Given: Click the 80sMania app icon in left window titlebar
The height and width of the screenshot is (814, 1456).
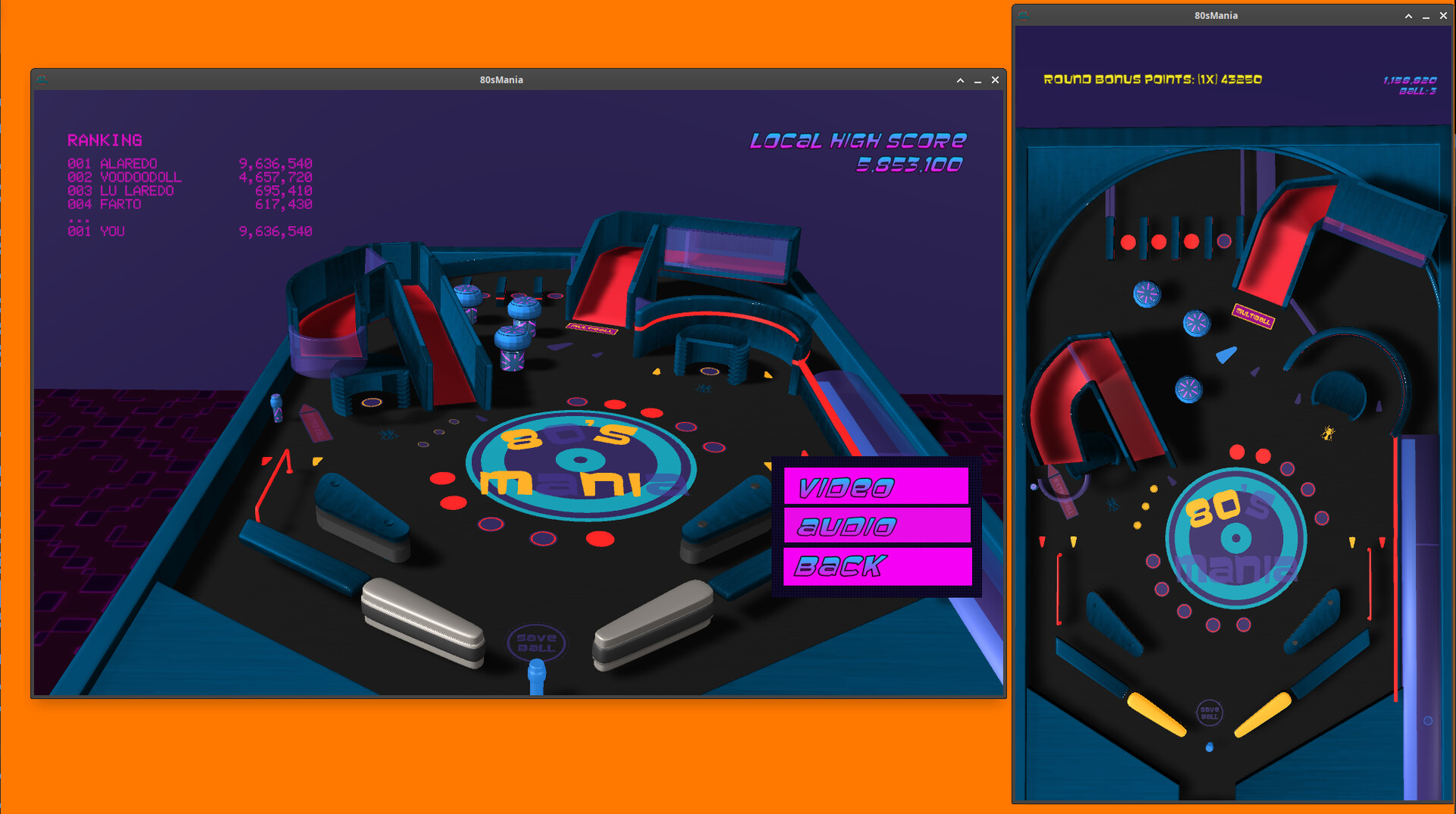Looking at the screenshot, I should (43, 80).
